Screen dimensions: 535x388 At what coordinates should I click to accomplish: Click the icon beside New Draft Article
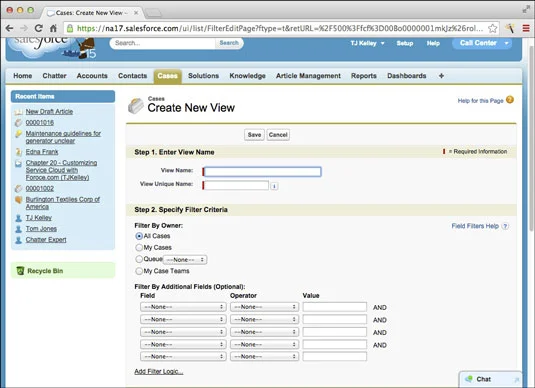click(x=18, y=112)
